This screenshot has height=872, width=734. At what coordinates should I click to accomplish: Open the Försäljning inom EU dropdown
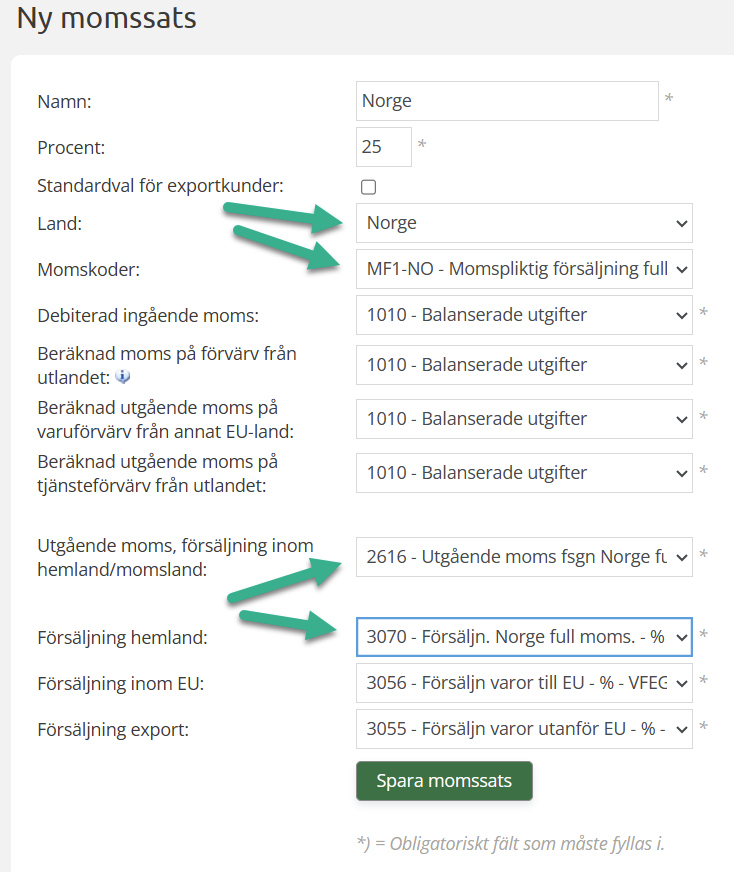[523, 683]
